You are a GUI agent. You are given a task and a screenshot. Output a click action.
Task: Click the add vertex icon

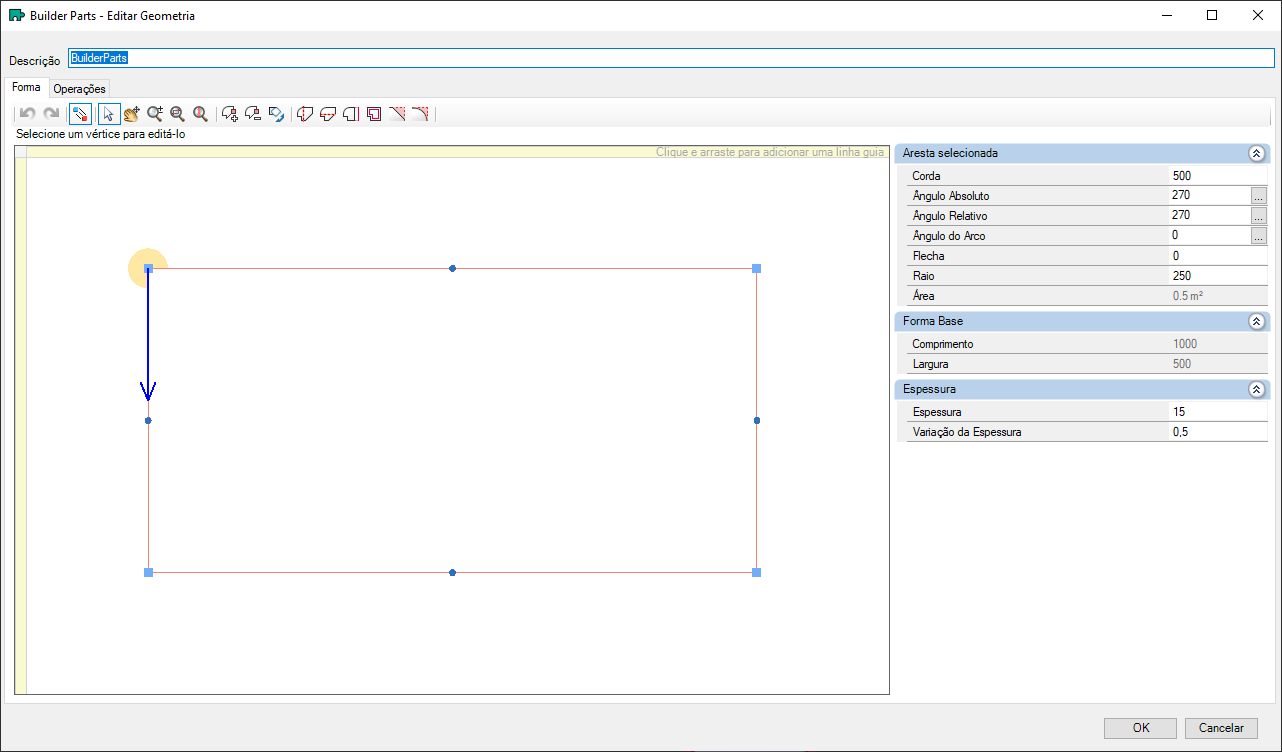(230, 114)
